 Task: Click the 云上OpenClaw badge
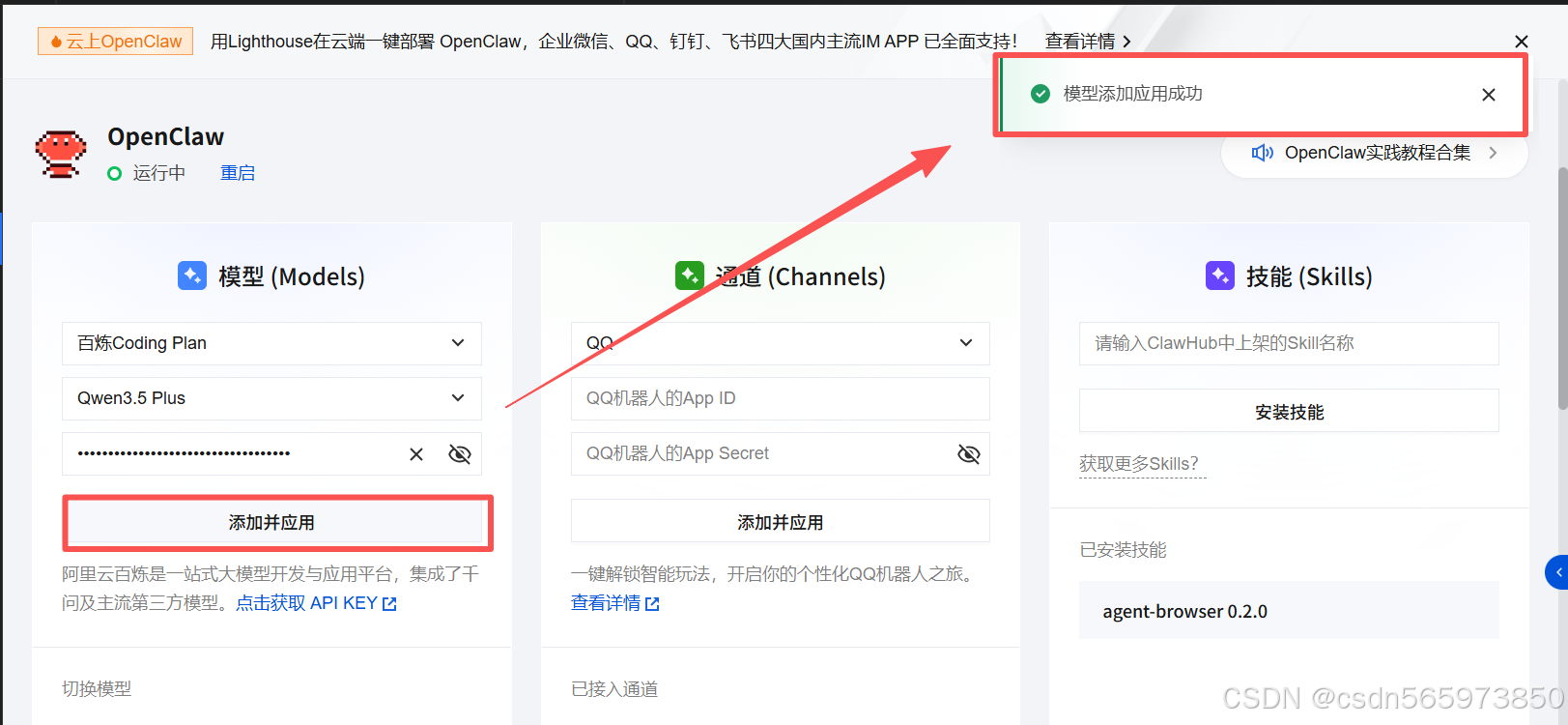click(x=116, y=42)
